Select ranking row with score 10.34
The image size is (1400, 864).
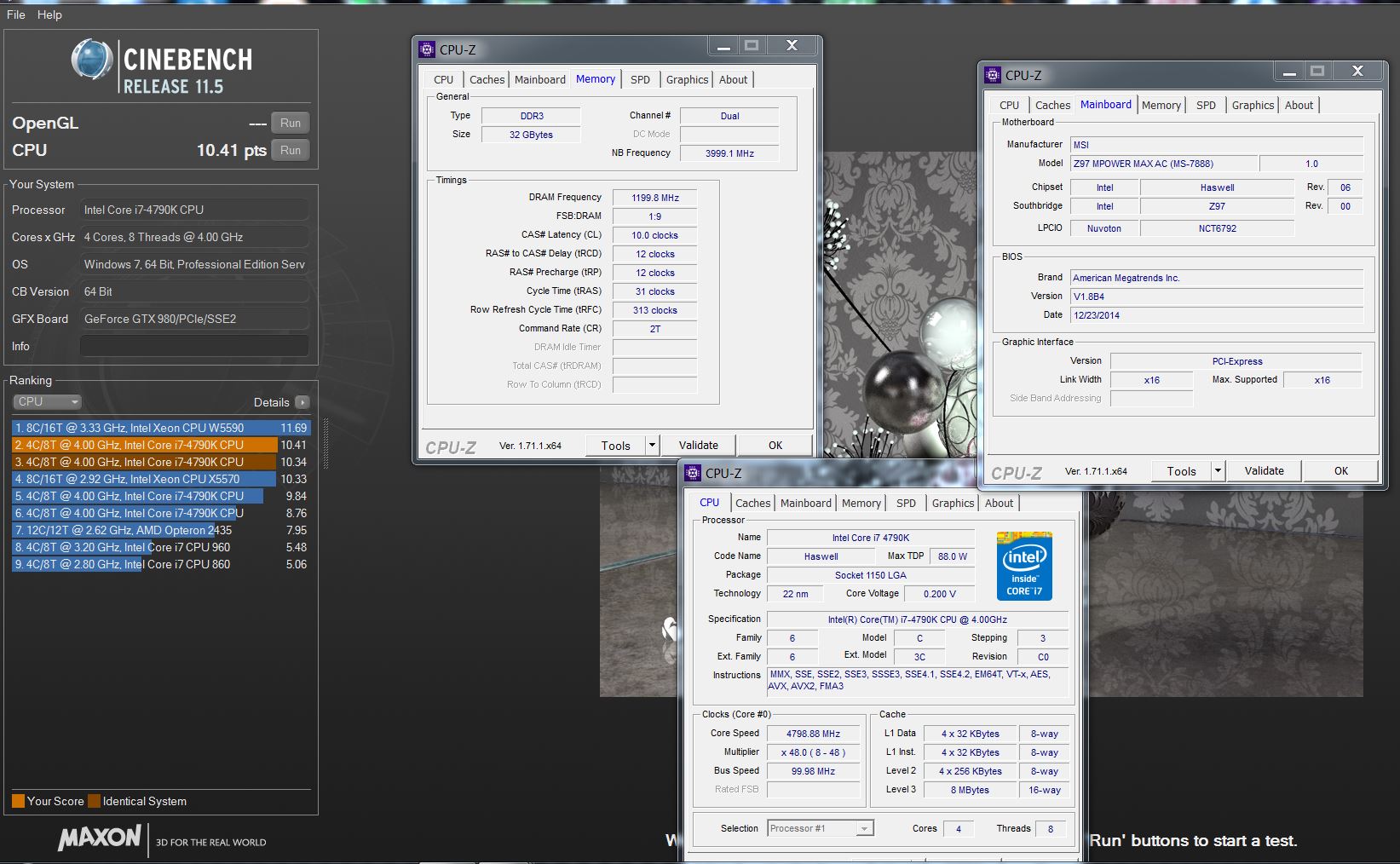coord(160,462)
